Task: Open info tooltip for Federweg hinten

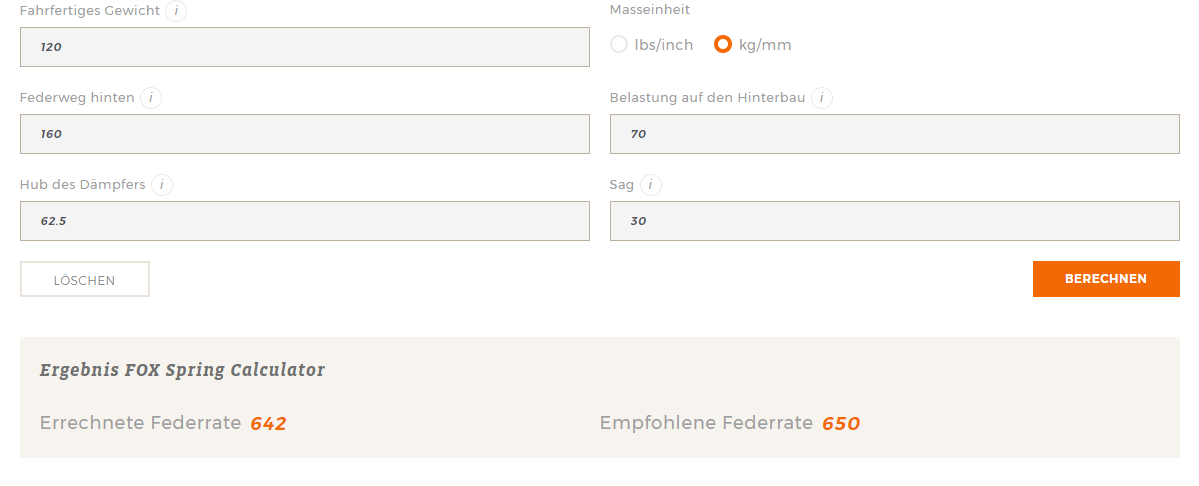Action: 151,98
